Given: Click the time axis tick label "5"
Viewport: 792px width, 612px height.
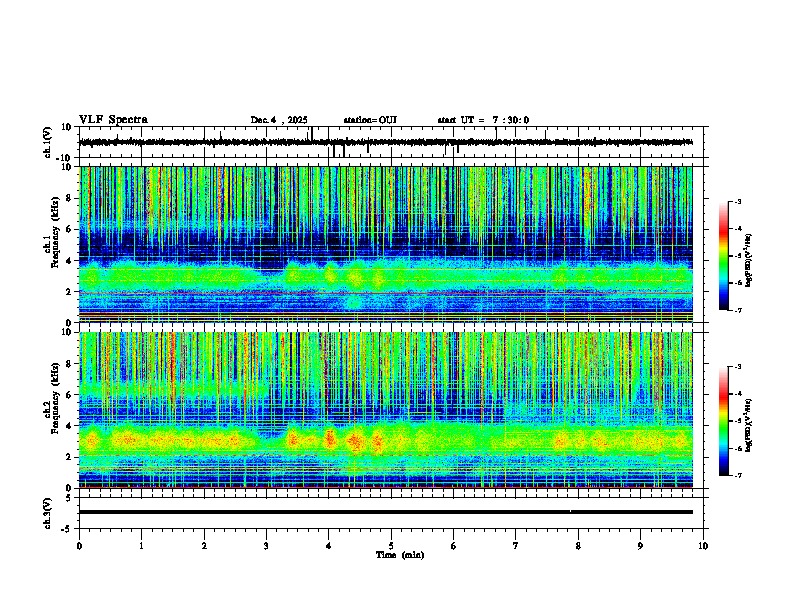Looking at the screenshot, I should click(391, 546).
